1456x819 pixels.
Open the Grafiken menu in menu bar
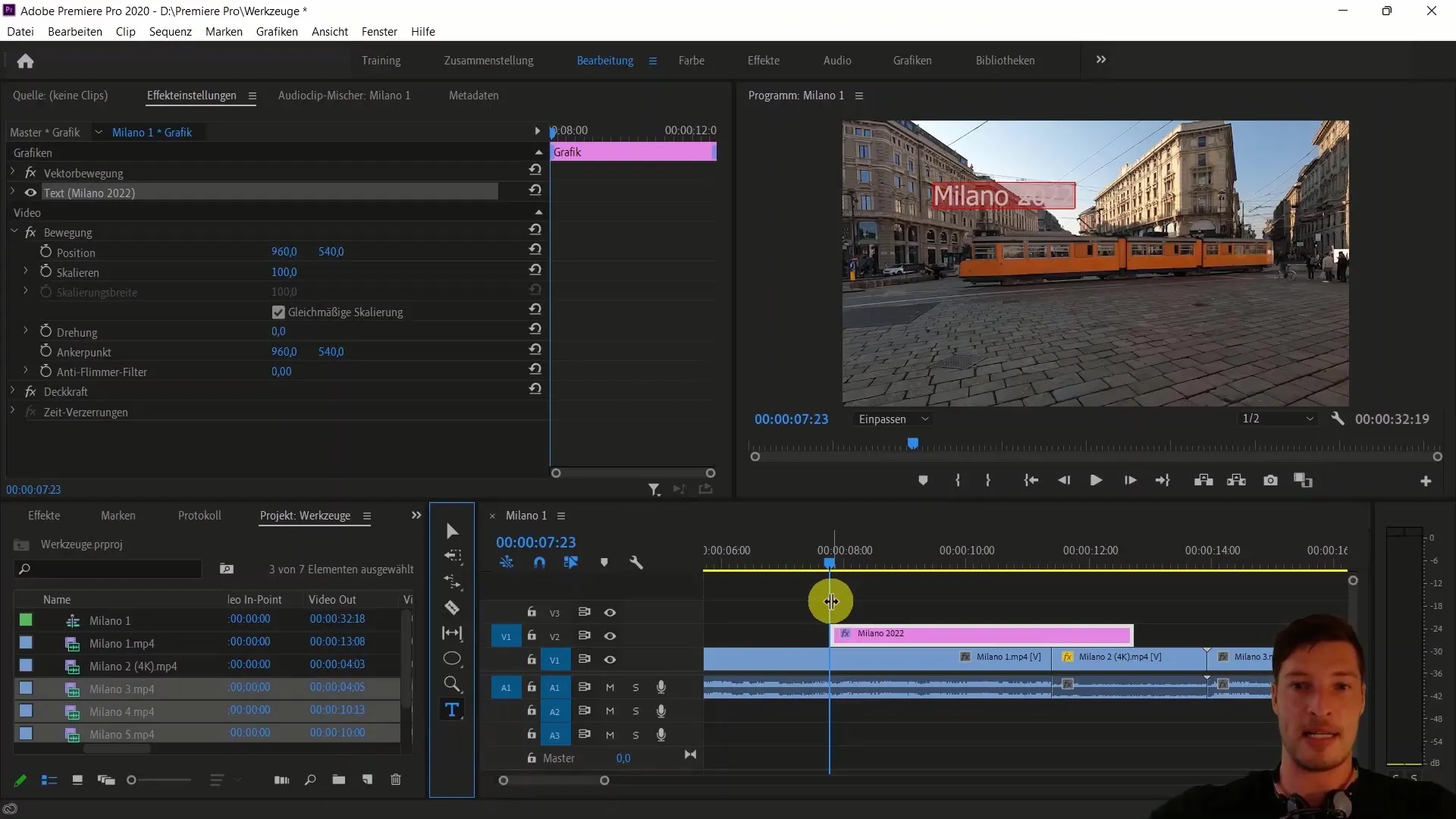point(277,31)
